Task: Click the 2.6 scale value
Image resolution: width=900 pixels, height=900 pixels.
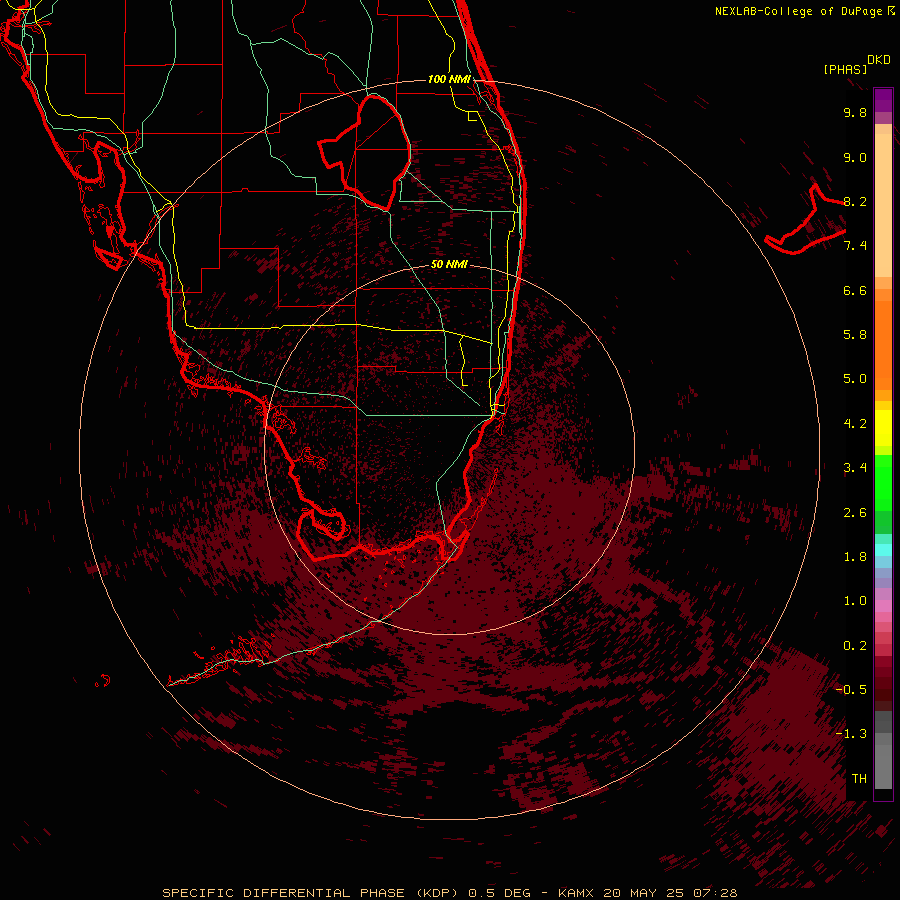Action: click(x=855, y=513)
